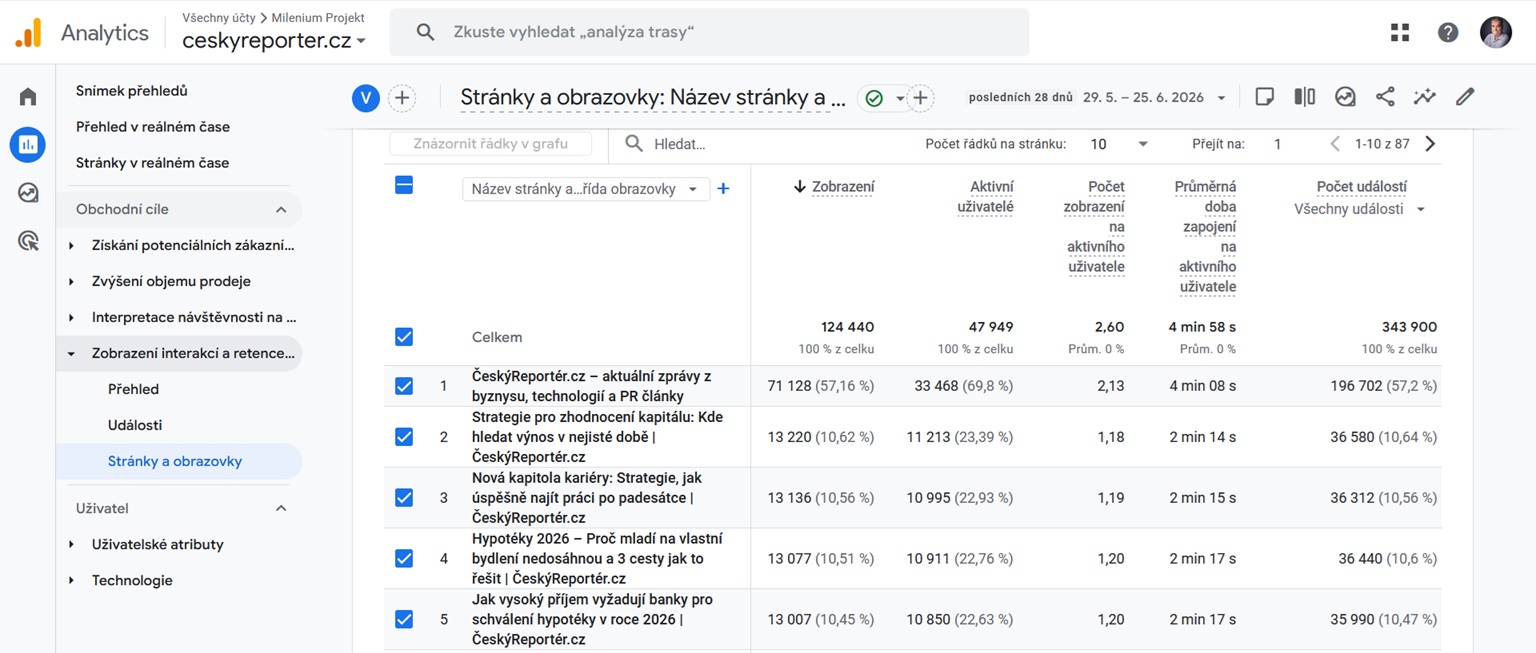Go to previous page of rows arrow
The height and width of the screenshot is (653, 1536).
tap(1335, 144)
